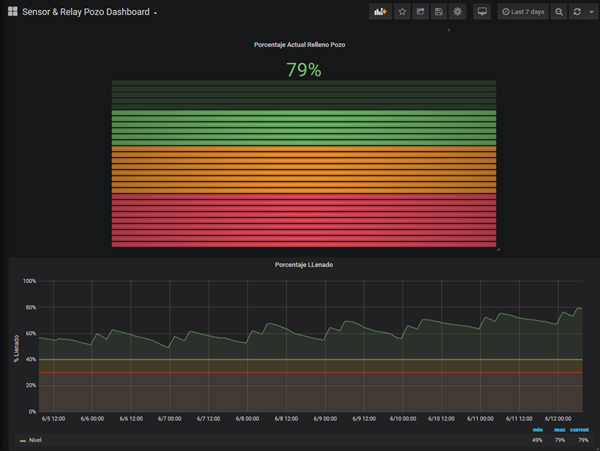Sort legend by the max column

(x=558, y=429)
